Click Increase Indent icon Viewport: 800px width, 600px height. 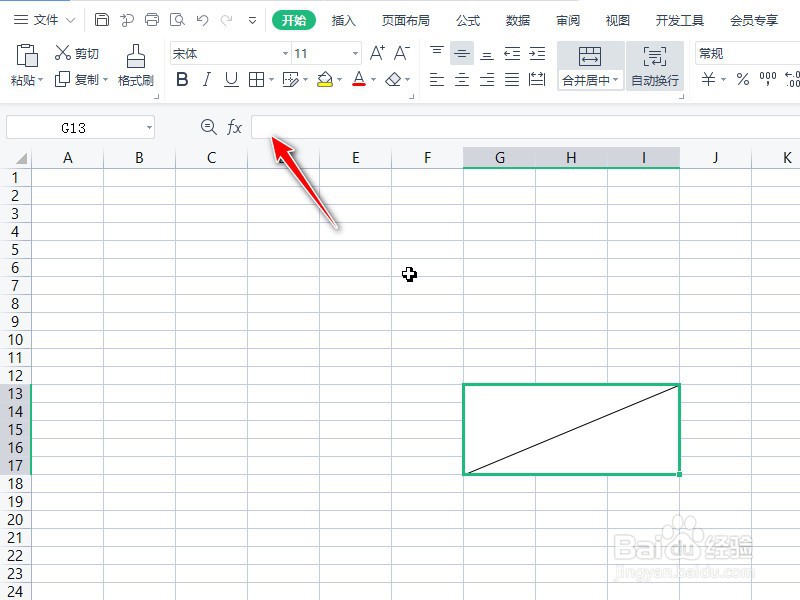click(x=537, y=54)
